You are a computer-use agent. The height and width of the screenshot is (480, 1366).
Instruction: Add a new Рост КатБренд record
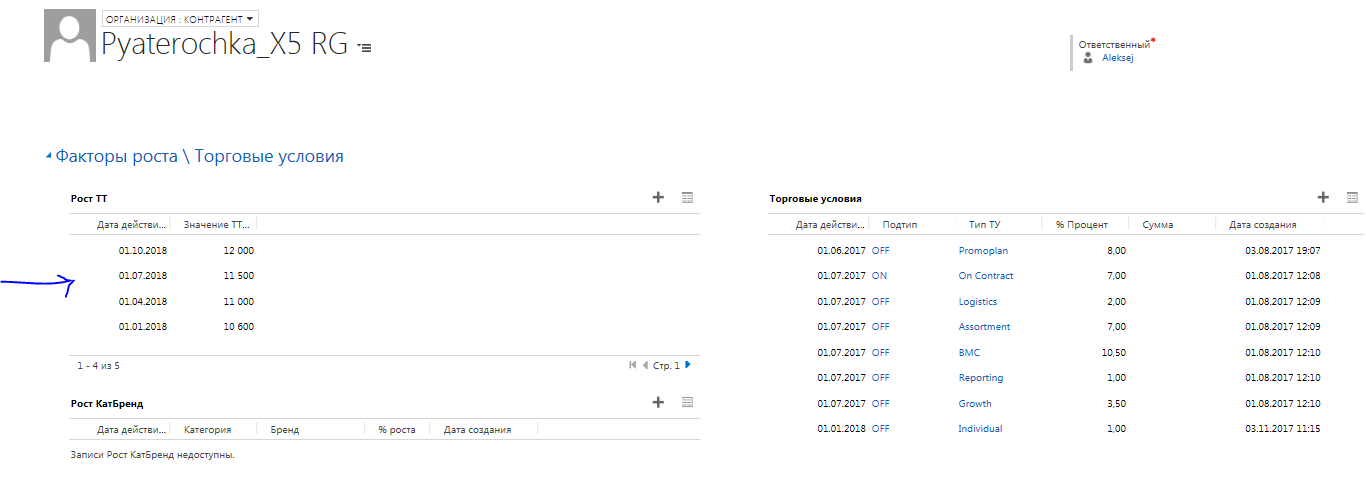pyautogui.click(x=658, y=402)
